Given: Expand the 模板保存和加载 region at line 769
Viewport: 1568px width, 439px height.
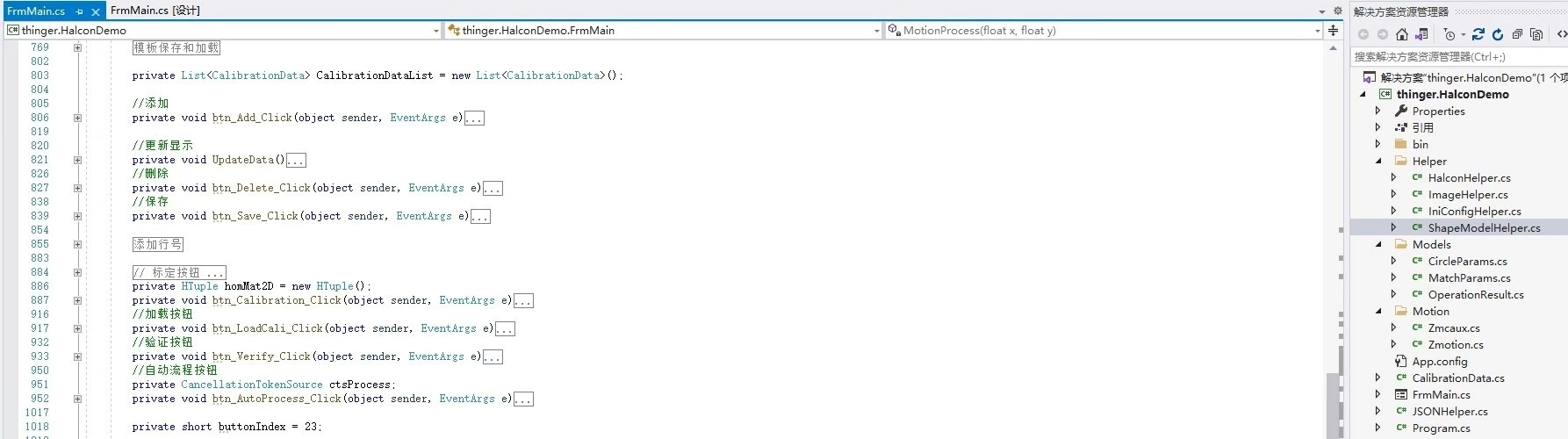Looking at the screenshot, I should coord(77,47).
